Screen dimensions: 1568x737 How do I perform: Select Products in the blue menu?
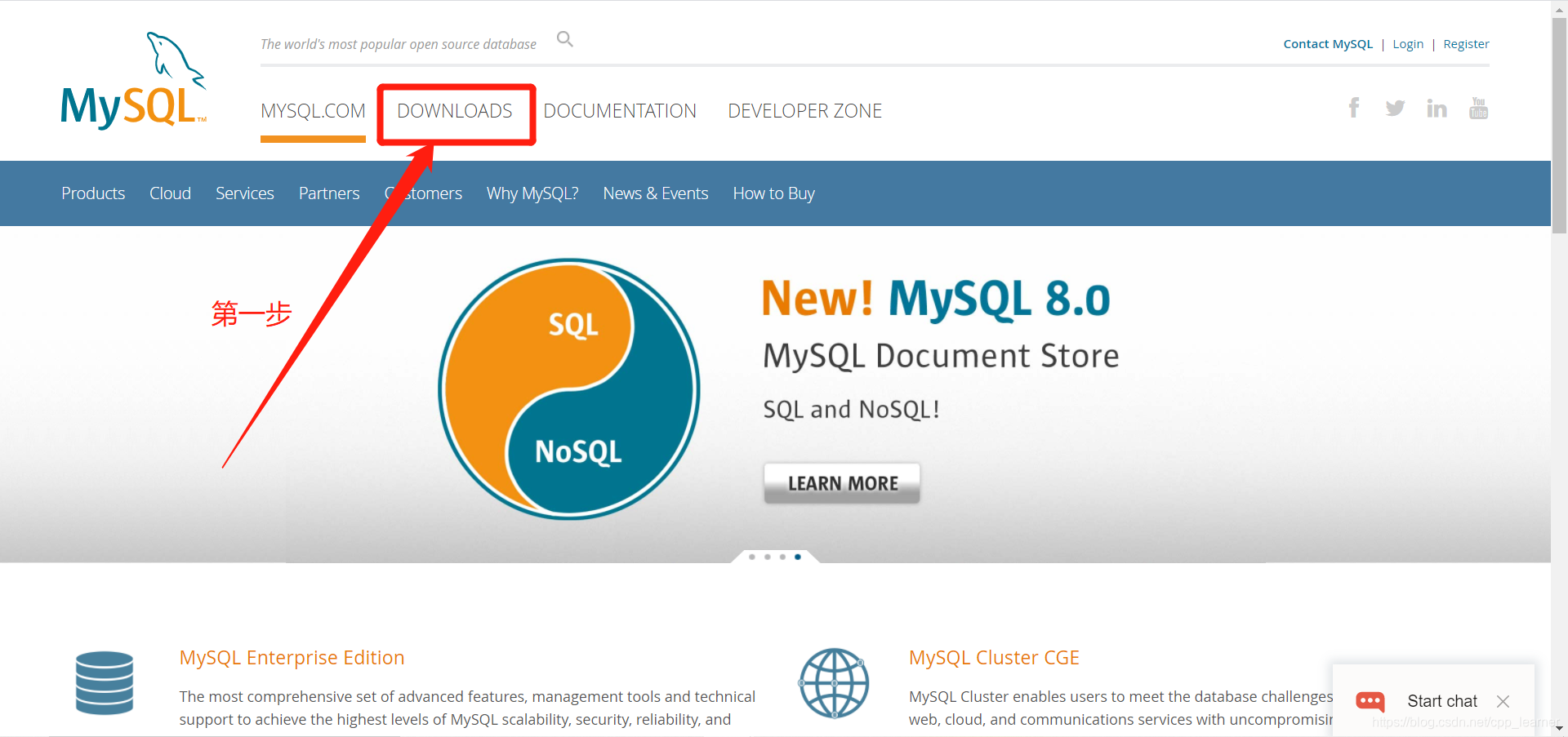[x=93, y=193]
